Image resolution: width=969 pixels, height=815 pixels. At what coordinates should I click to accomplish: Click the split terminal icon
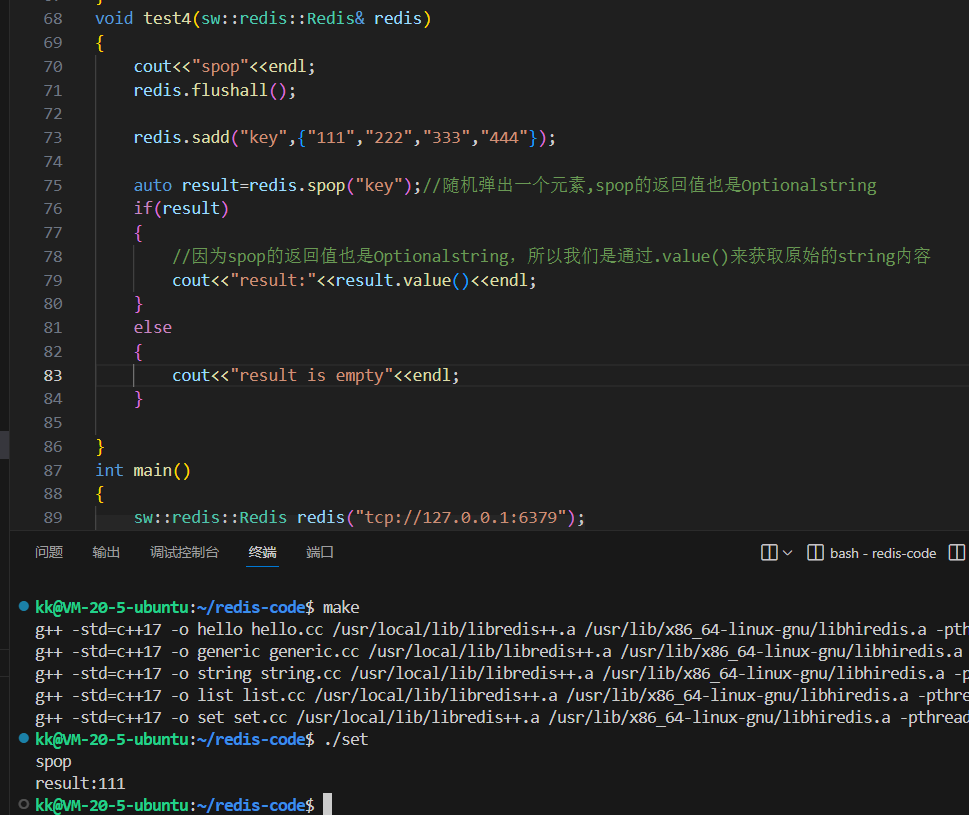pyautogui.click(x=769, y=552)
